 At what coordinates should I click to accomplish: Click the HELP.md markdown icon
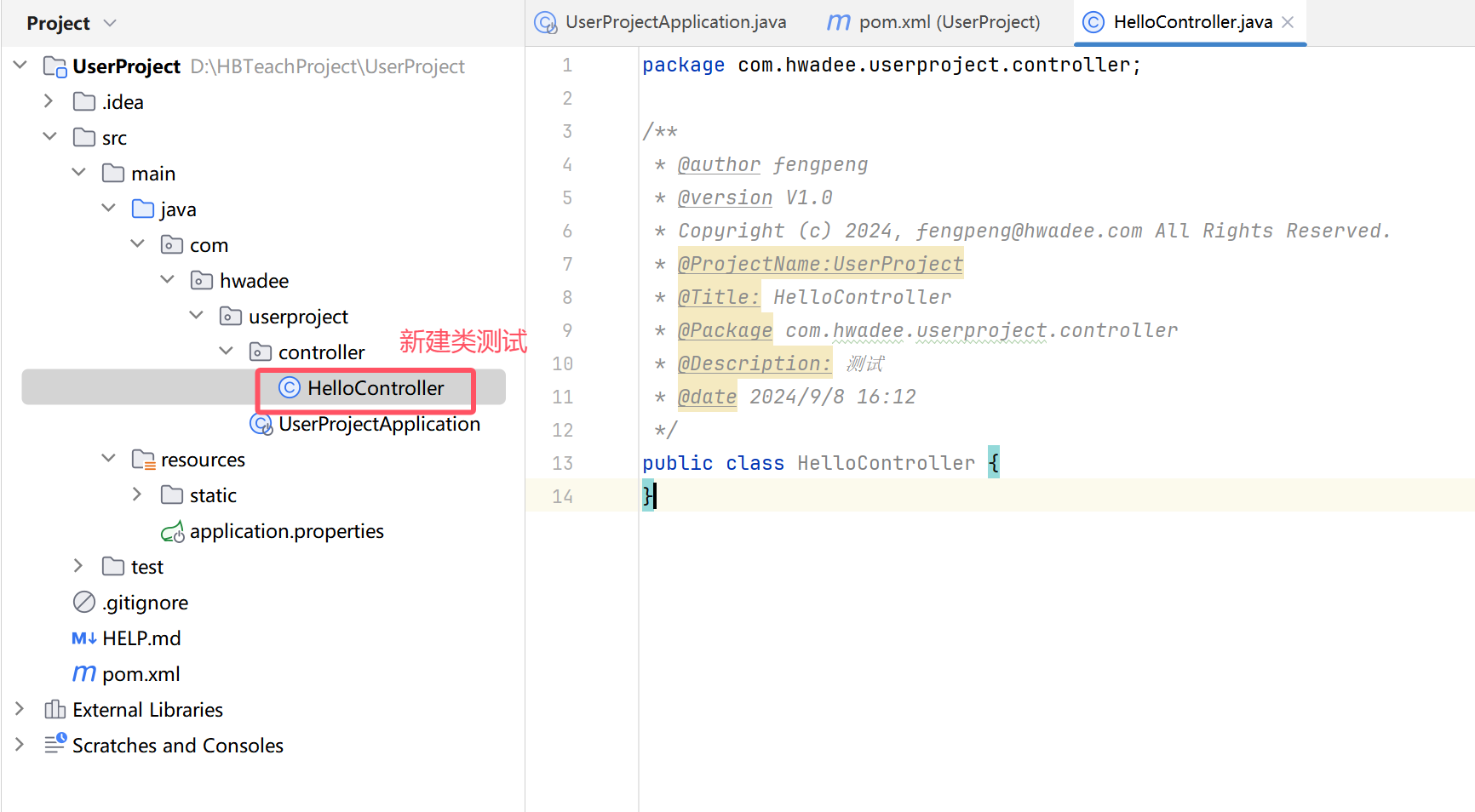[84, 638]
